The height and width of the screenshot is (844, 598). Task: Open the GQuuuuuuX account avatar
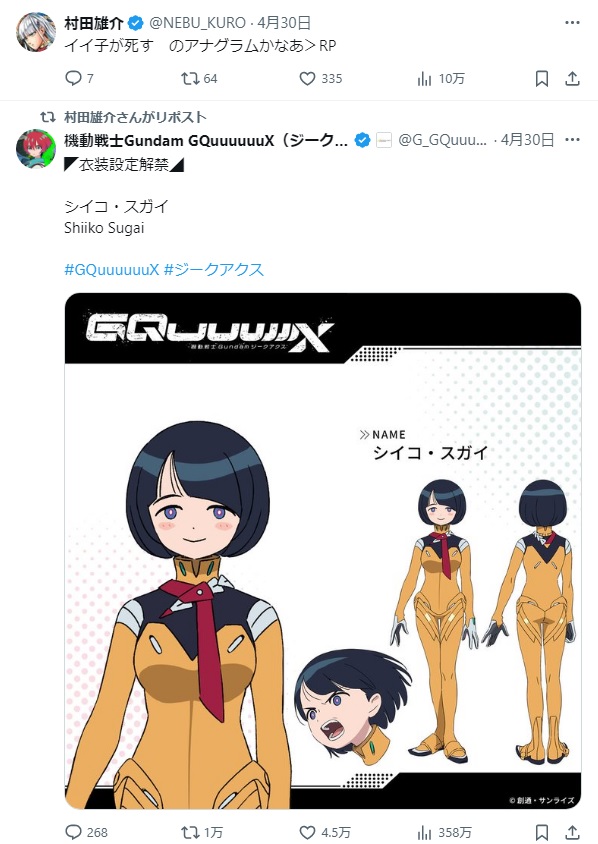(36, 149)
